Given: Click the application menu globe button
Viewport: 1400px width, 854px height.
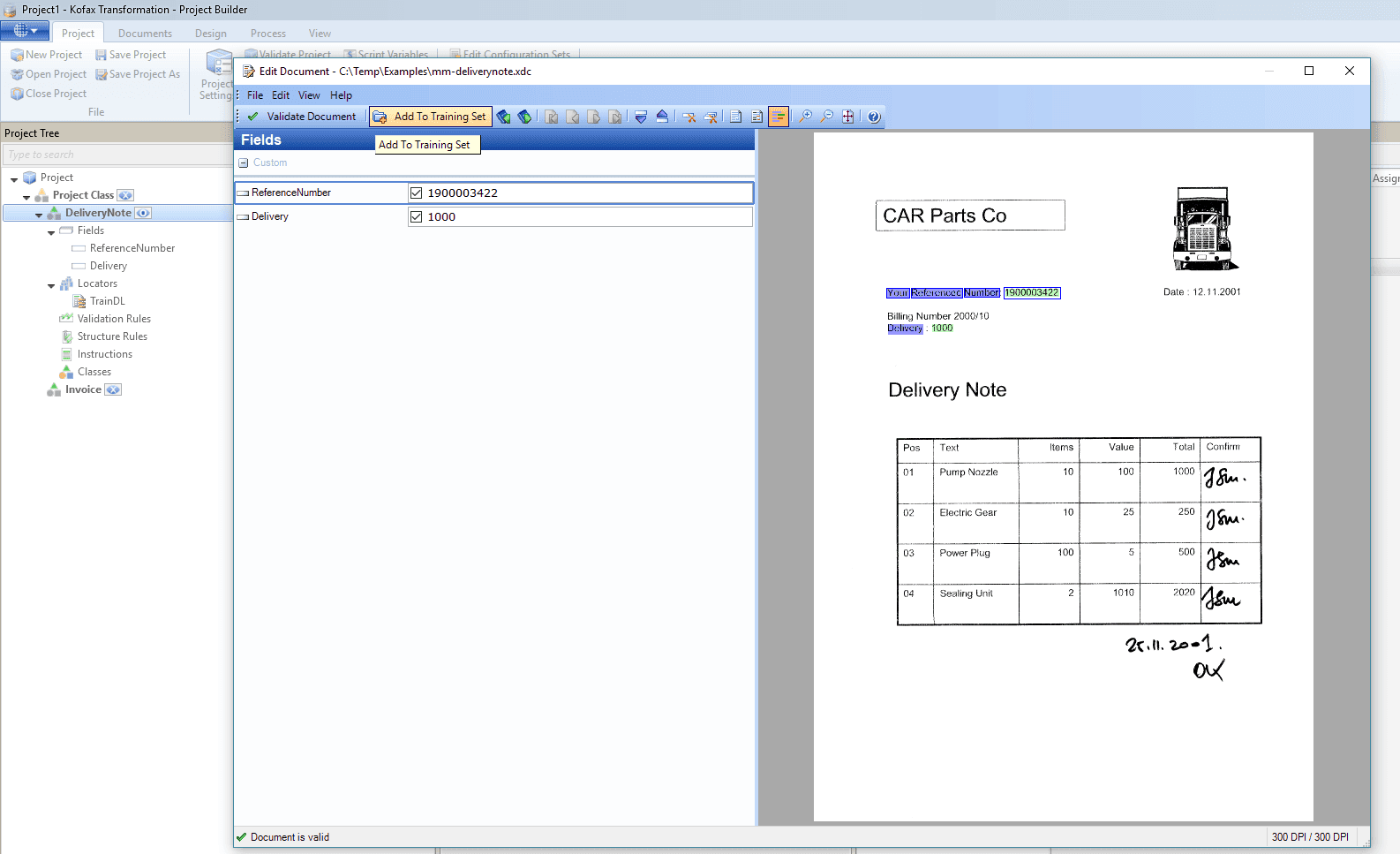Looking at the screenshot, I should pyautogui.click(x=25, y=31).
